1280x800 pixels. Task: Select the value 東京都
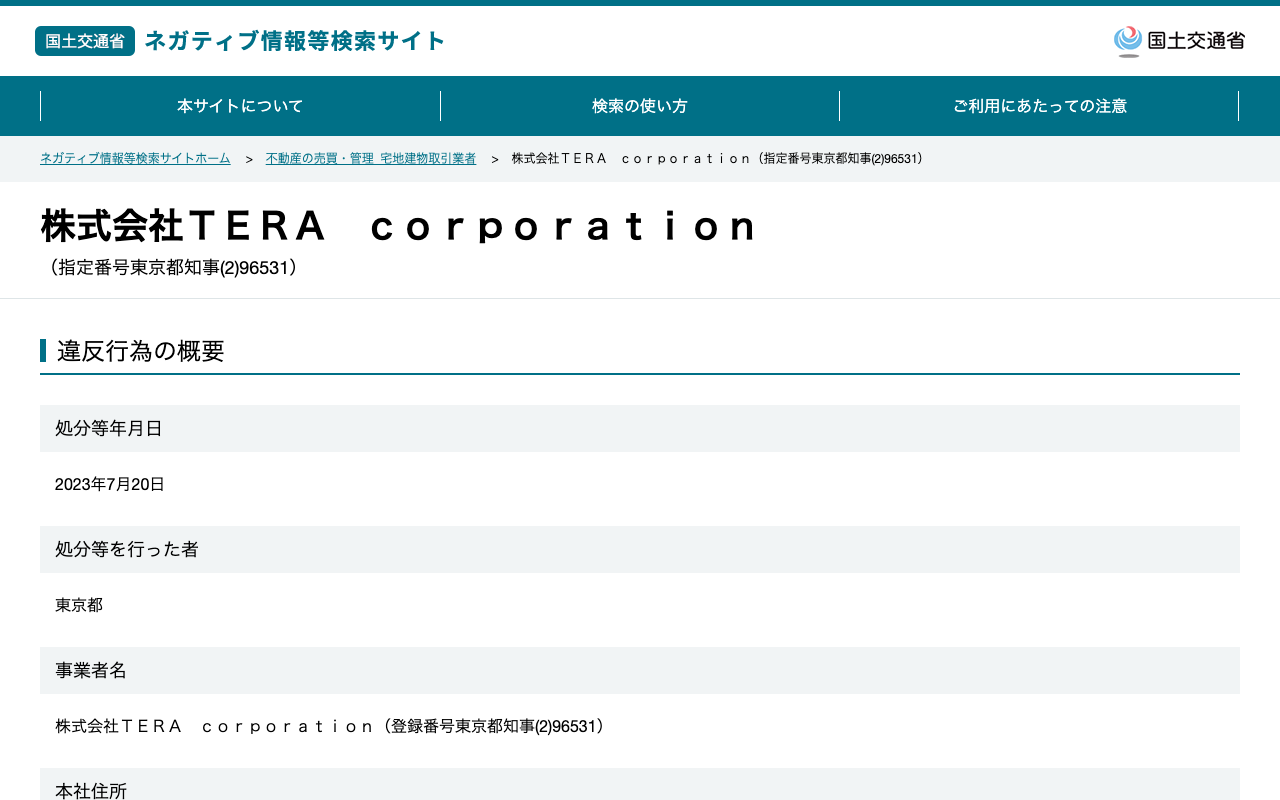coord(79,605)
